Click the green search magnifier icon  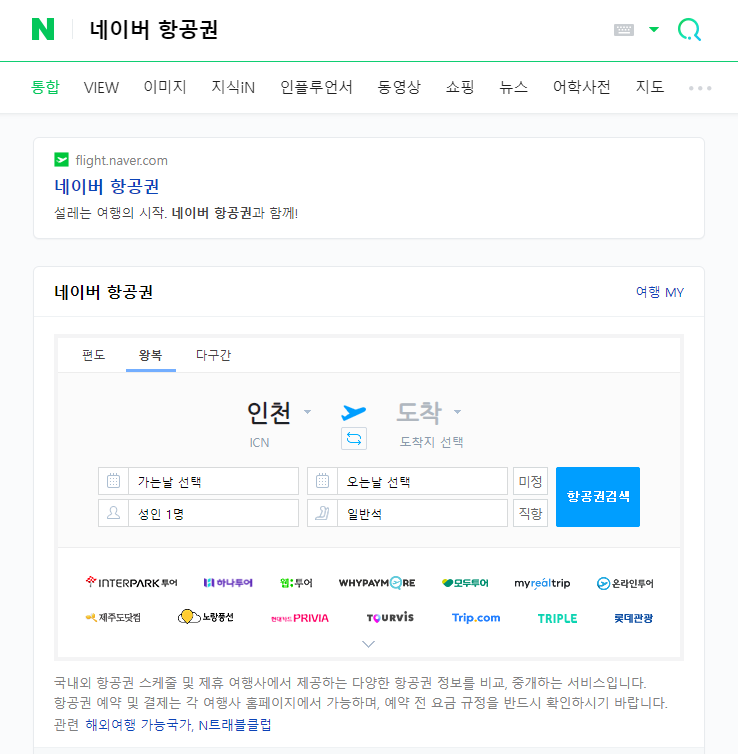[689, 30]
